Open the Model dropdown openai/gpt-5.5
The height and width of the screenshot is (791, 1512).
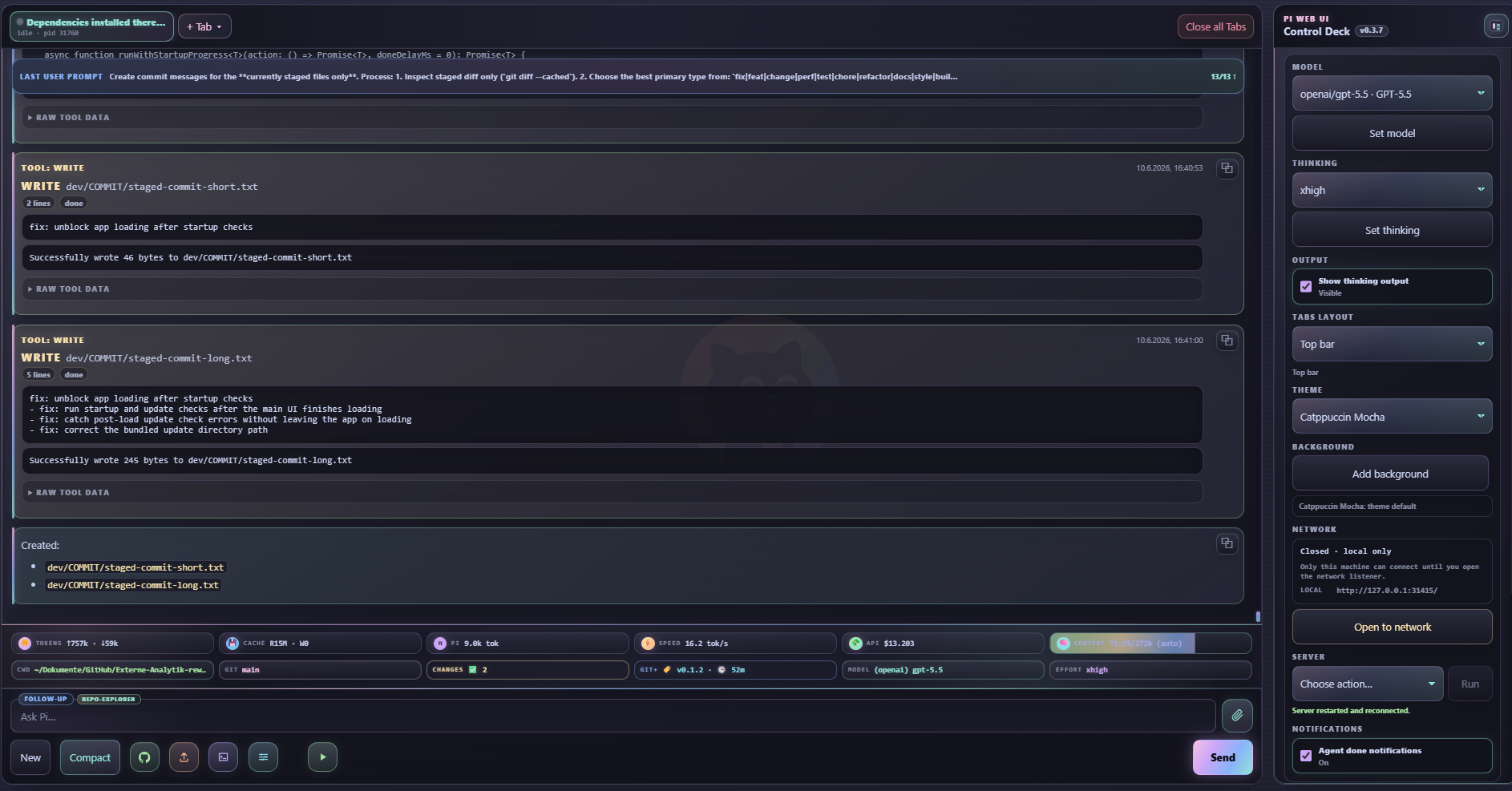click(1392, 94)
